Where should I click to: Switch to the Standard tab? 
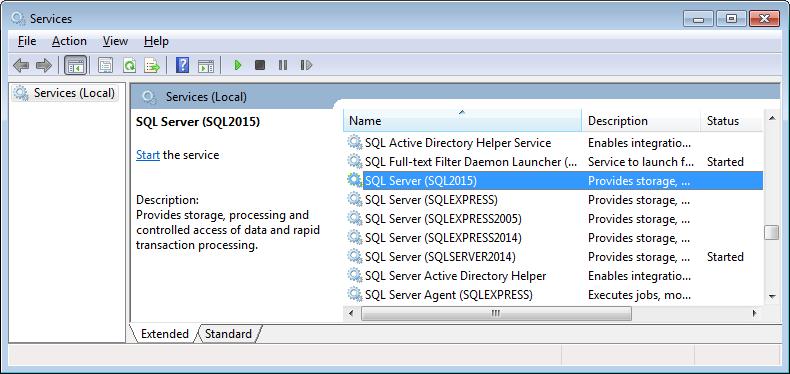tap(228, 334)
